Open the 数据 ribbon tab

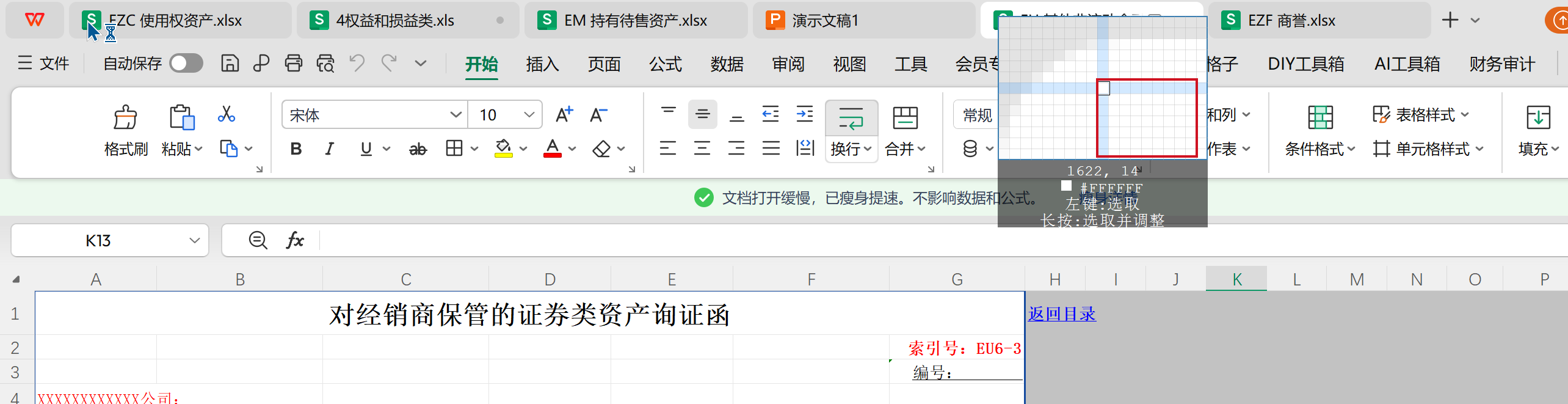727,64
